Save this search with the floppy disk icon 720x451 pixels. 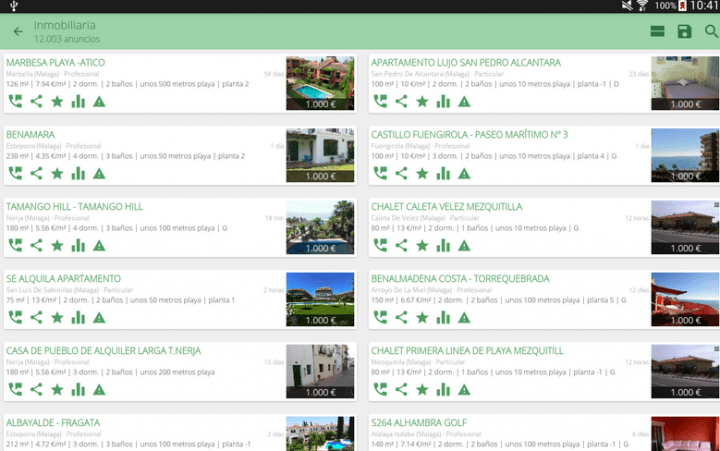[684, 31]
